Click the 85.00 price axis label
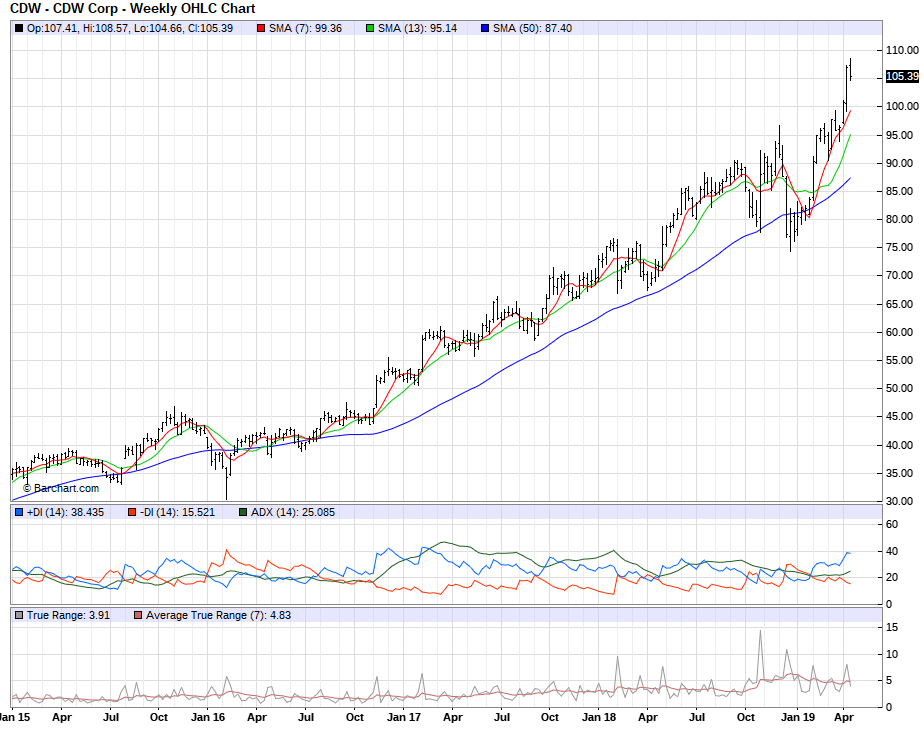The width and height of the screenshot is (924, 748). [900, 192]
